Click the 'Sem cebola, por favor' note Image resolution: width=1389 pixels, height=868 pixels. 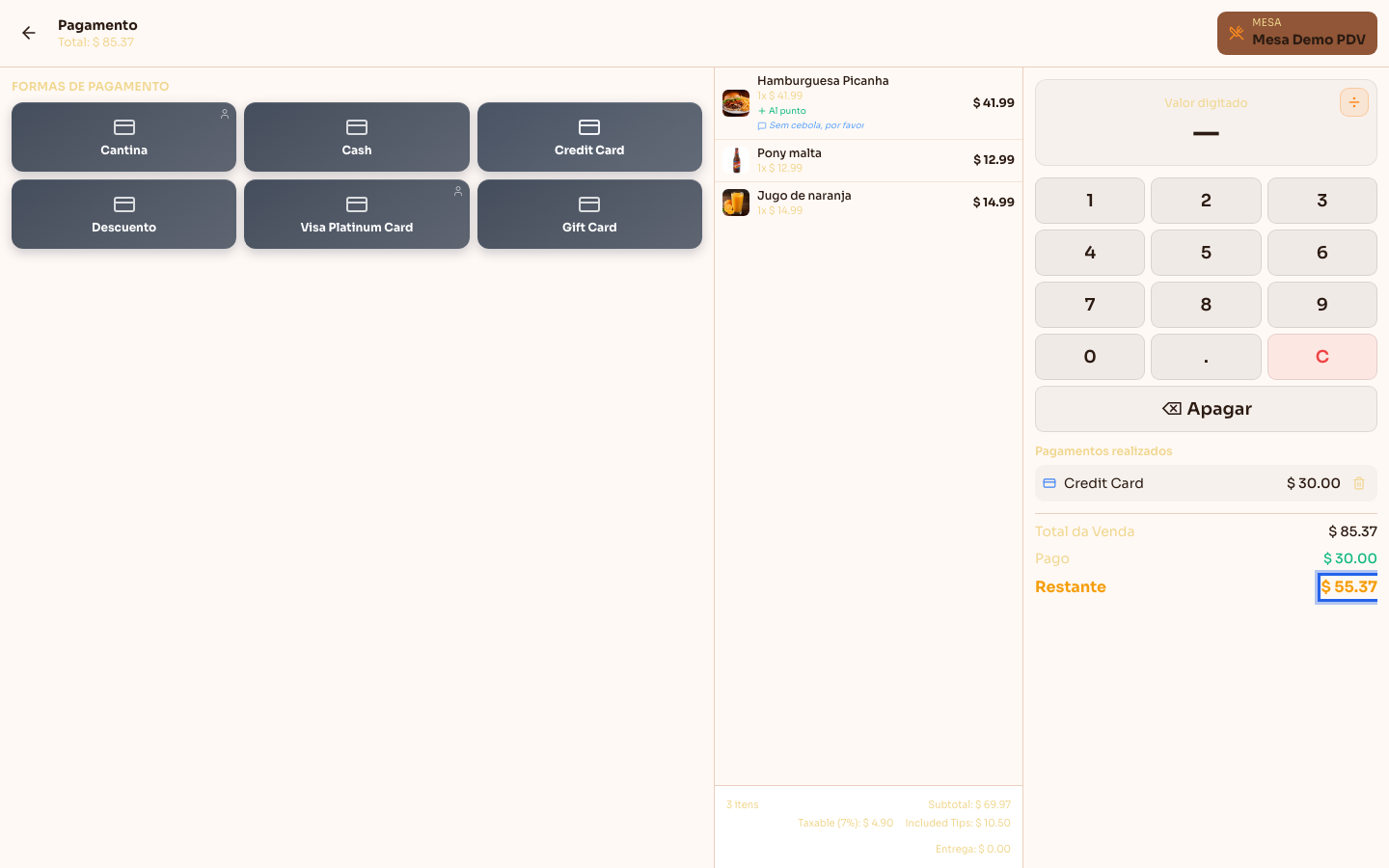click(x=816, y=125)
